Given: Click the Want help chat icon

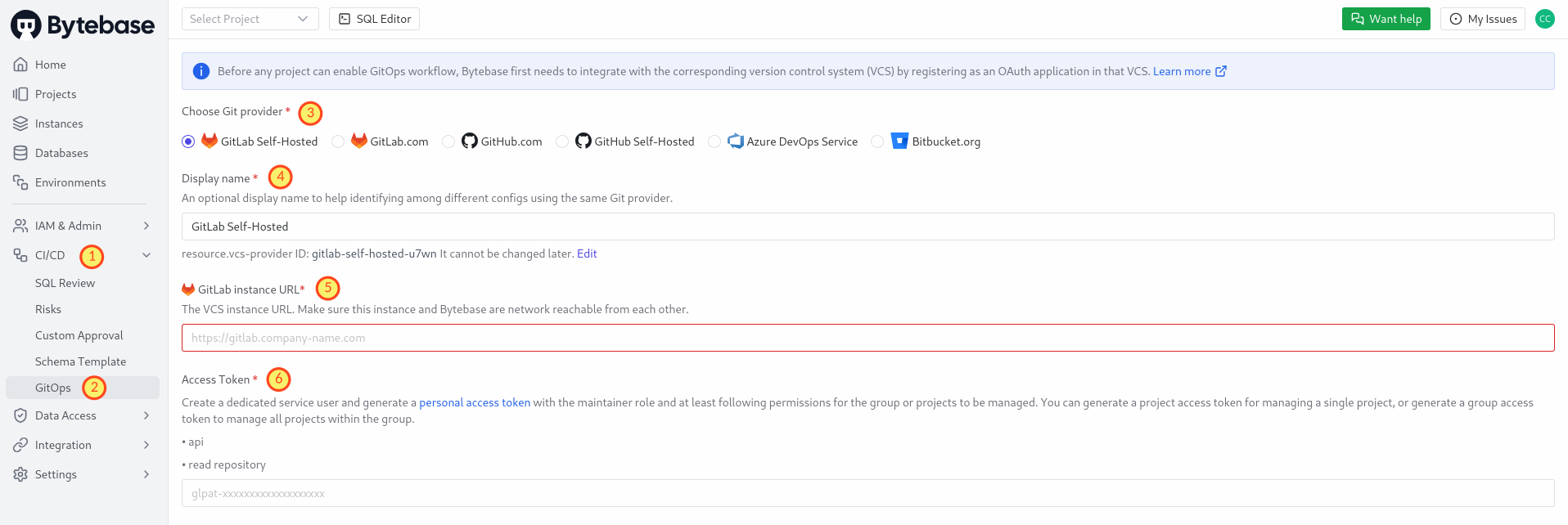Looking at the screenshot, I should coord(1358,19).
